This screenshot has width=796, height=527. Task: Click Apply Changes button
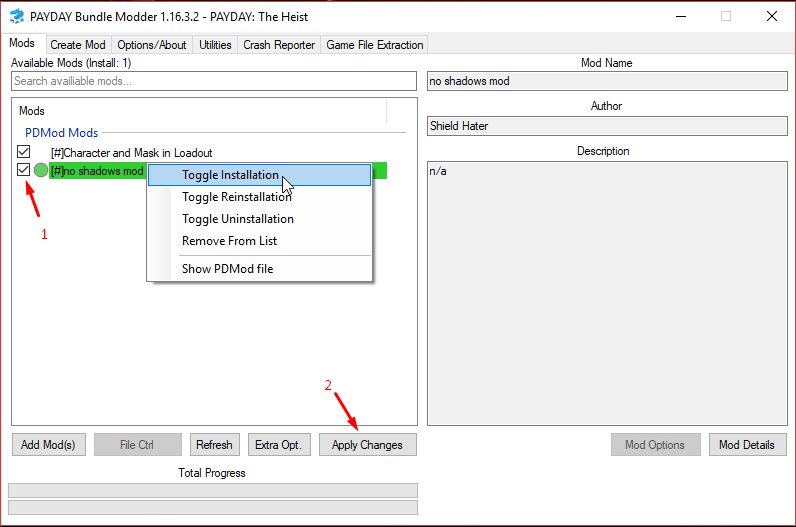[x=368, y=445]
